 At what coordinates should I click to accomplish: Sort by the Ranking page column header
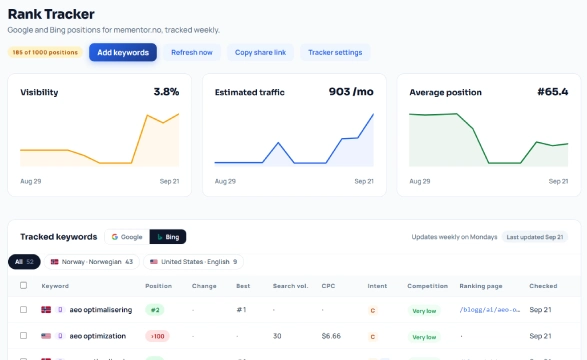[x=481, y=286]
